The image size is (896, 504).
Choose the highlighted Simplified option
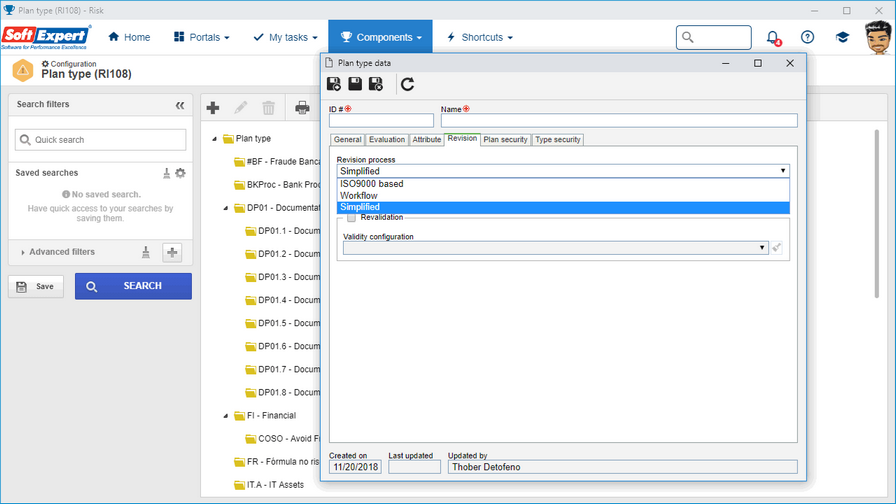point(563,207)
